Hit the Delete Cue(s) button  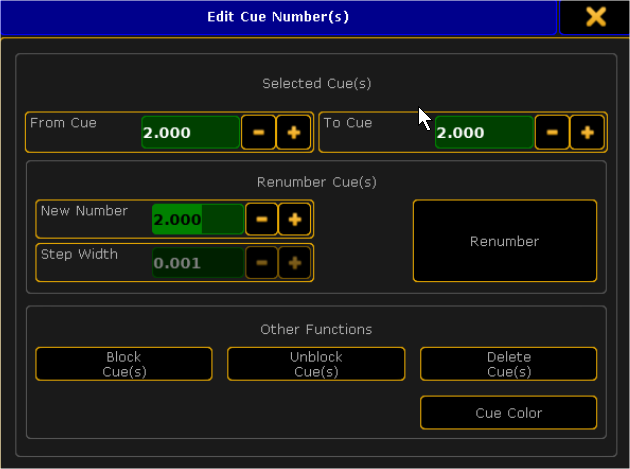point(508,364)
